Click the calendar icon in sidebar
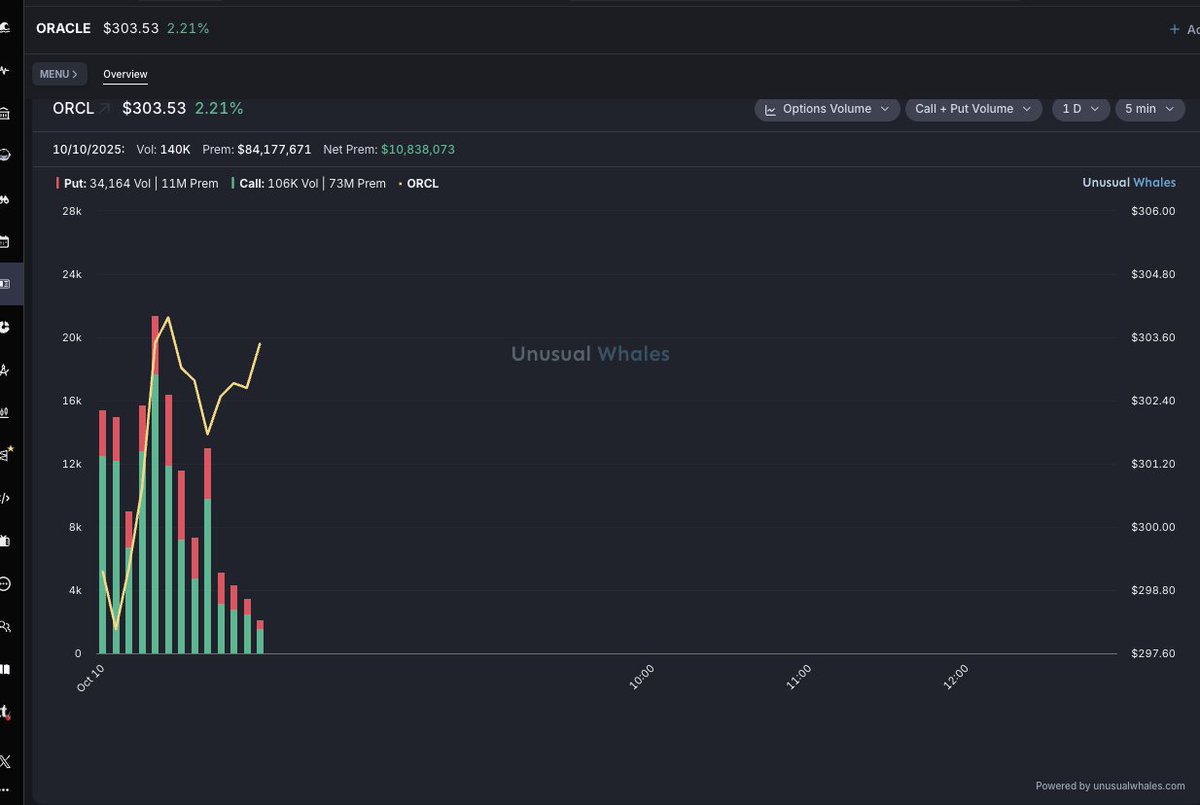Screen dimensions: 1200x805 tap(5, 241)
